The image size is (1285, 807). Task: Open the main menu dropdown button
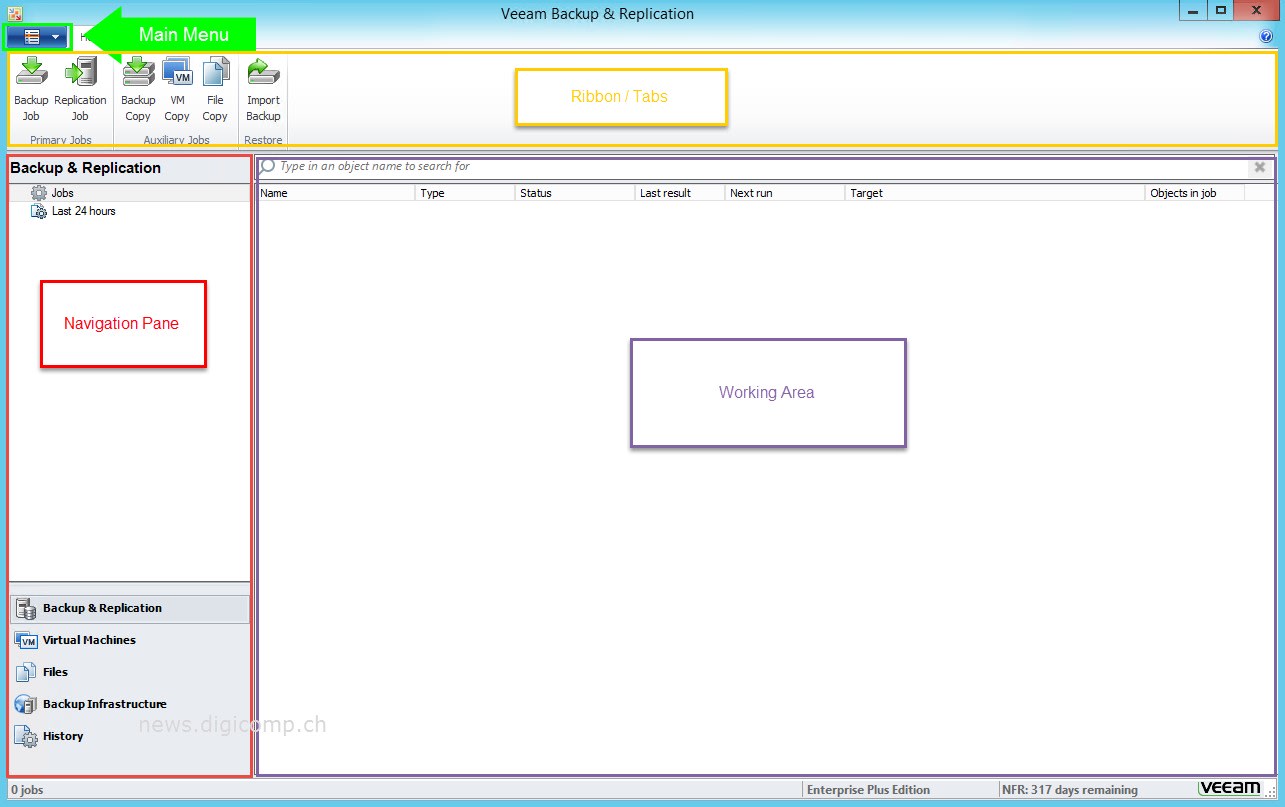(38, 37)
